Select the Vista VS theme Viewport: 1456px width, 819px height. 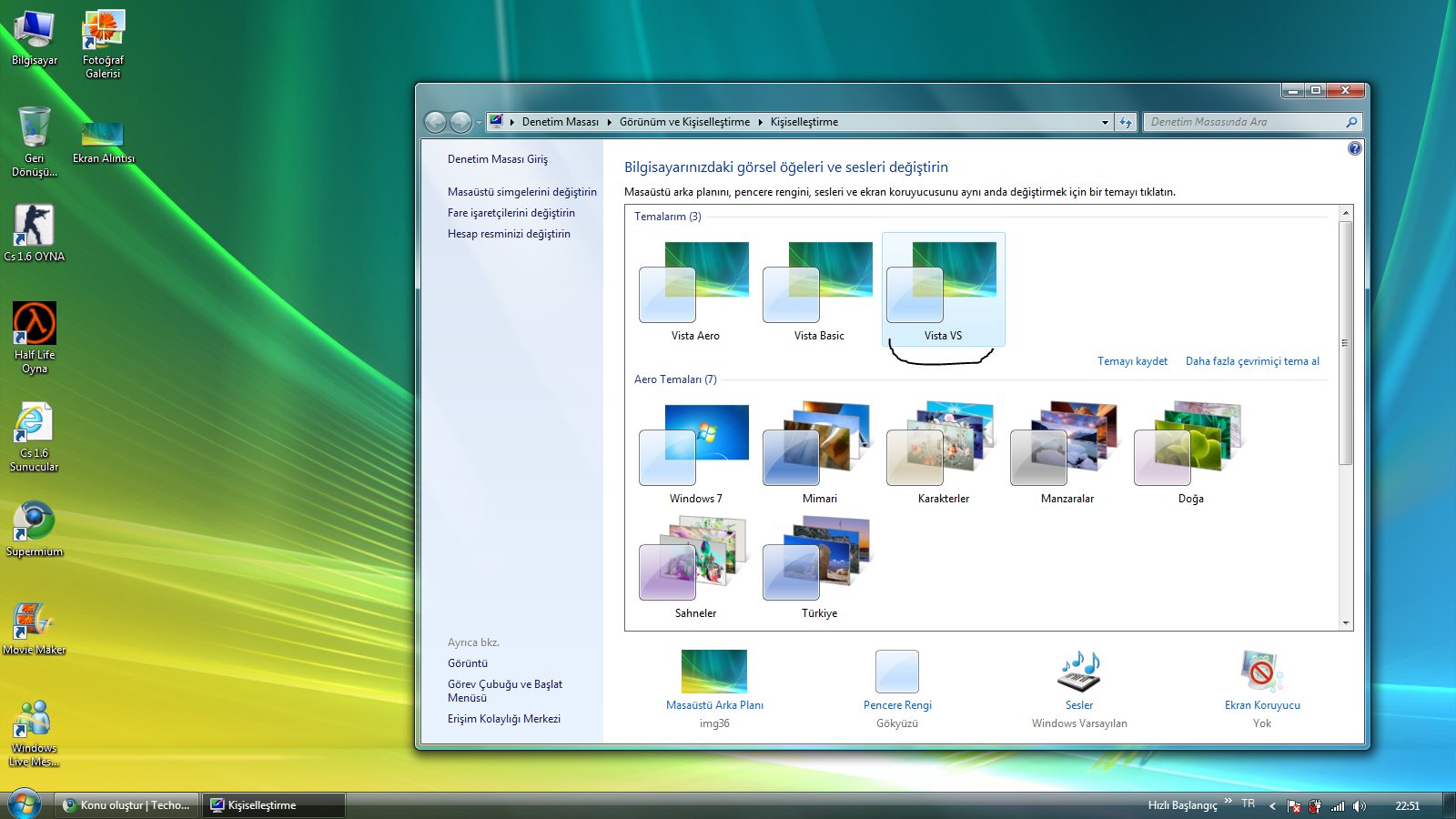tap(943, 290)
